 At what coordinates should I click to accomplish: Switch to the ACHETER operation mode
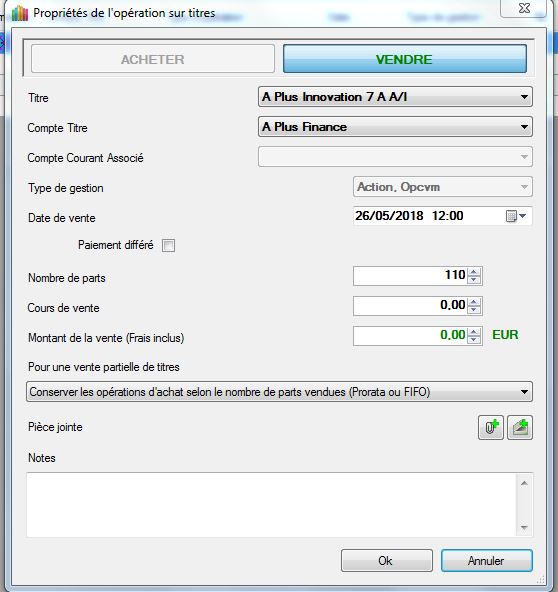153,59
